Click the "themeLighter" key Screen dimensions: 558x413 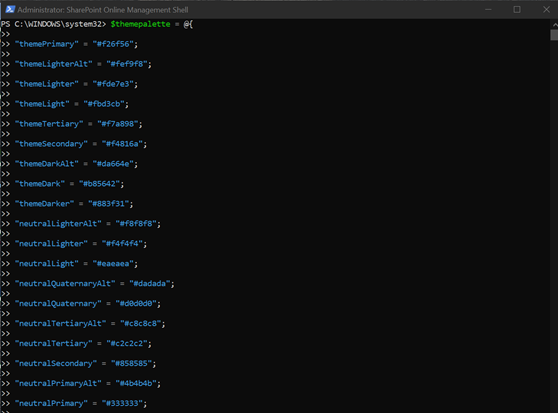[46, 84]
